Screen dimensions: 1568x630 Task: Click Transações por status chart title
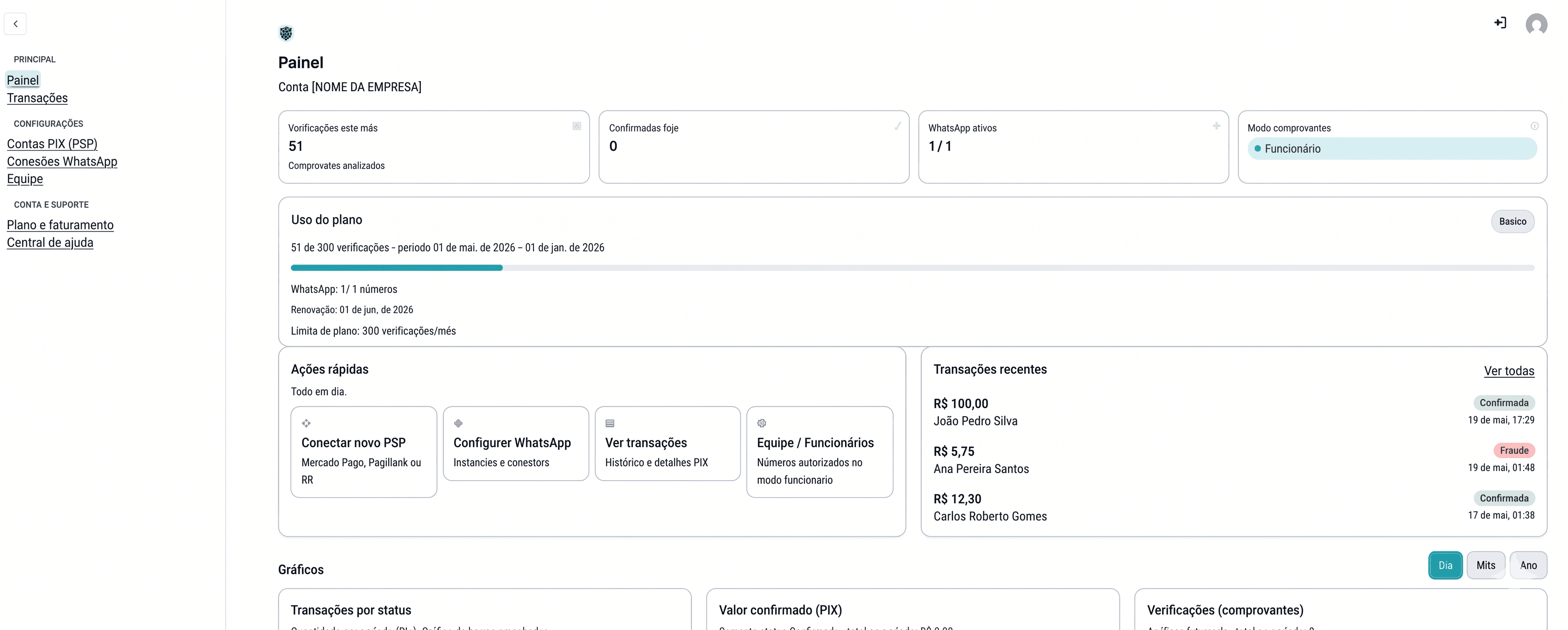point(351,610)
